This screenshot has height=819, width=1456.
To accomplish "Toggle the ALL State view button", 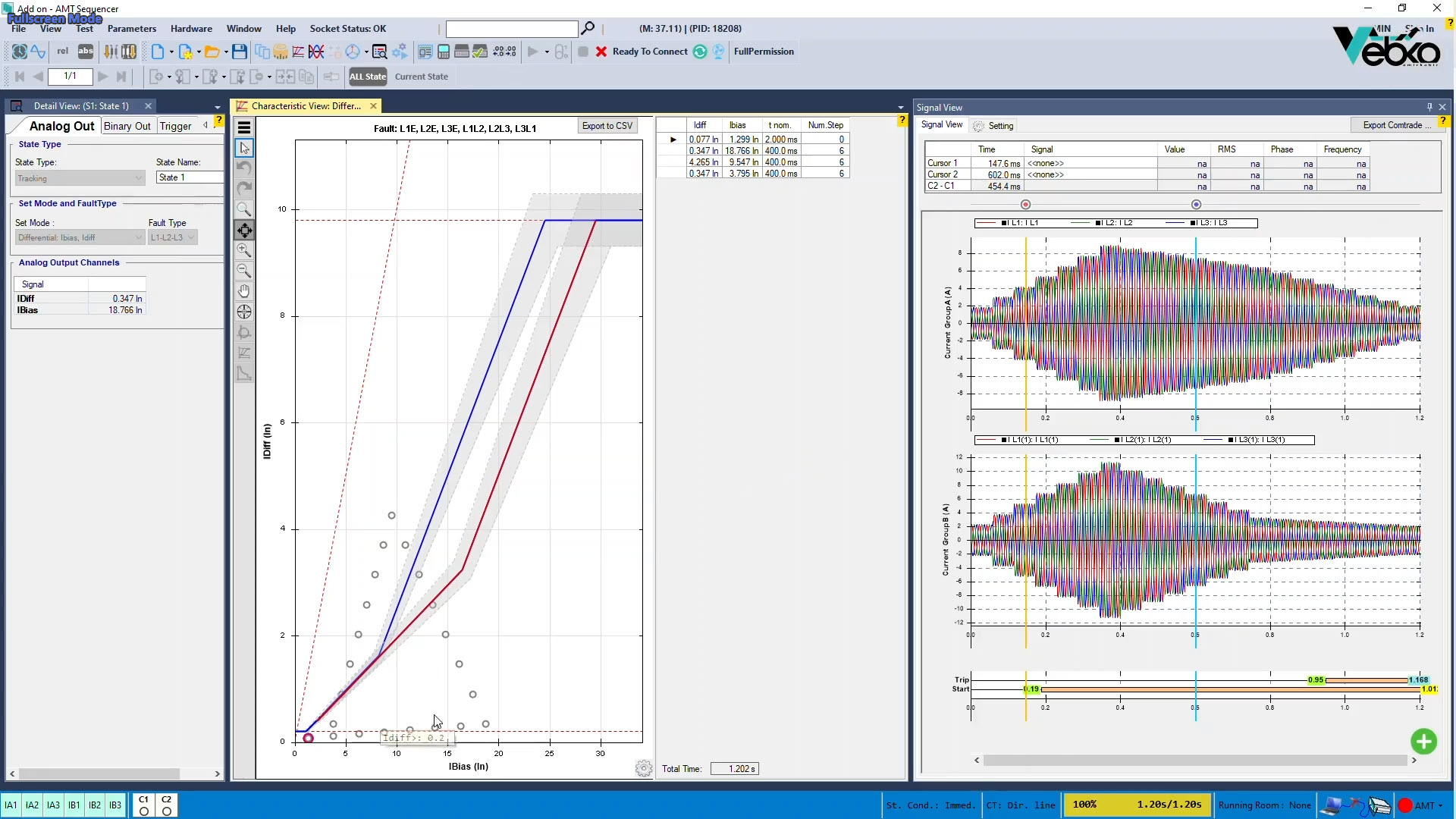I will coord(367,77).
